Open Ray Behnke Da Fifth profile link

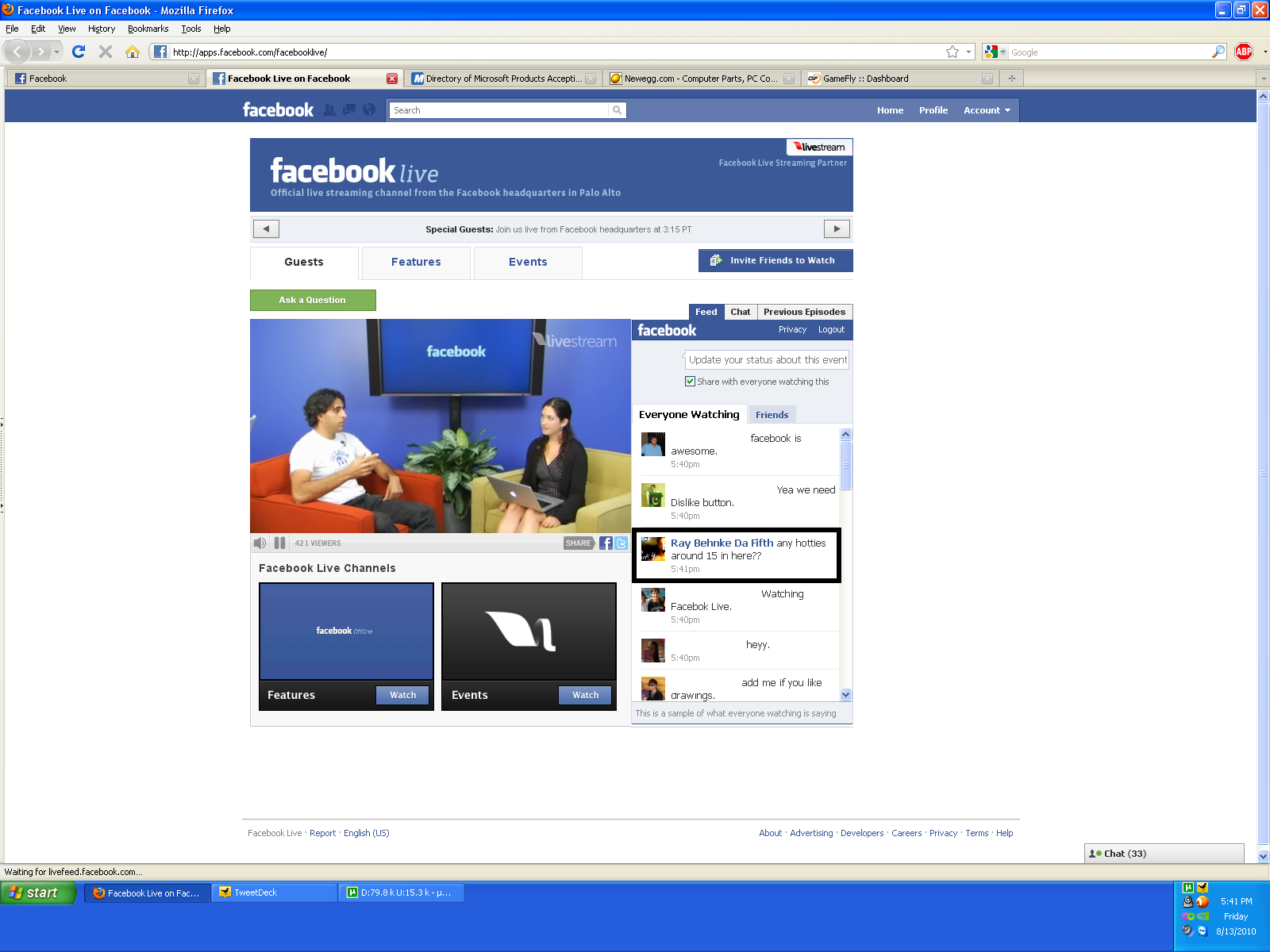coord(722,543)
